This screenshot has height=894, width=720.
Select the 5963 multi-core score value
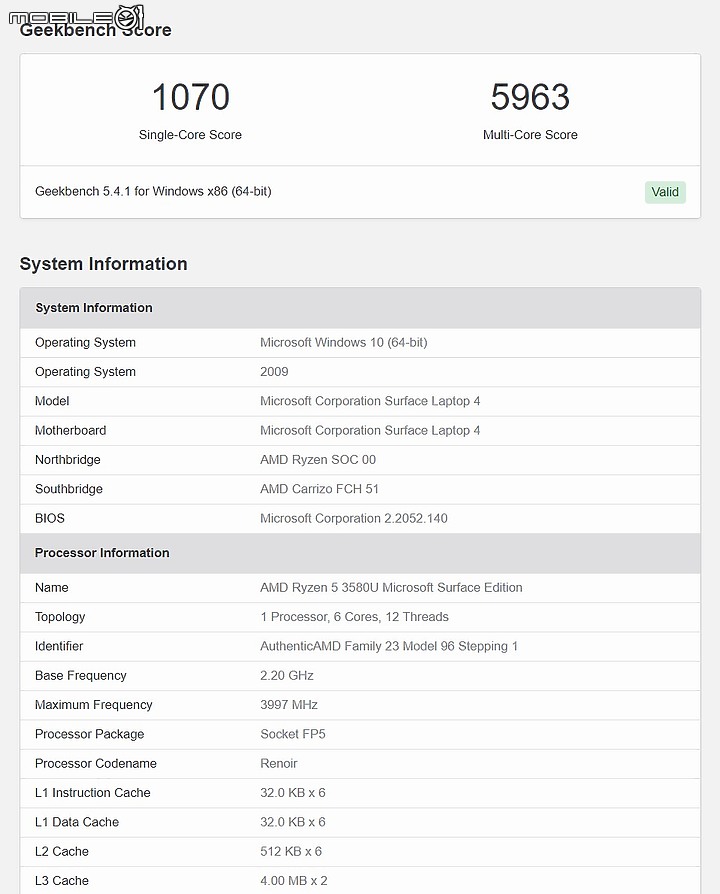coord(530,97)
